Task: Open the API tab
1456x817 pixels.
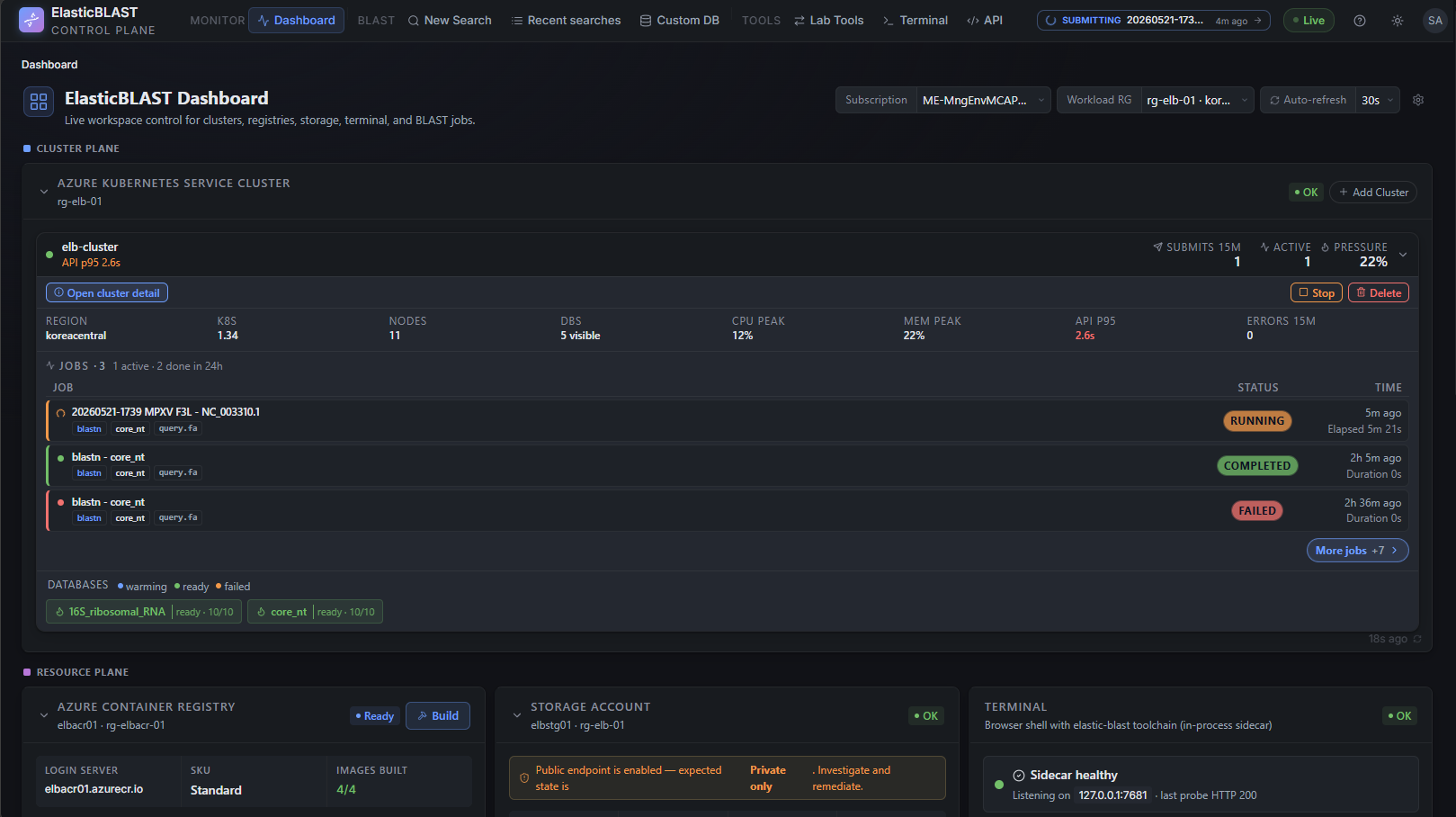Action: 985,21
